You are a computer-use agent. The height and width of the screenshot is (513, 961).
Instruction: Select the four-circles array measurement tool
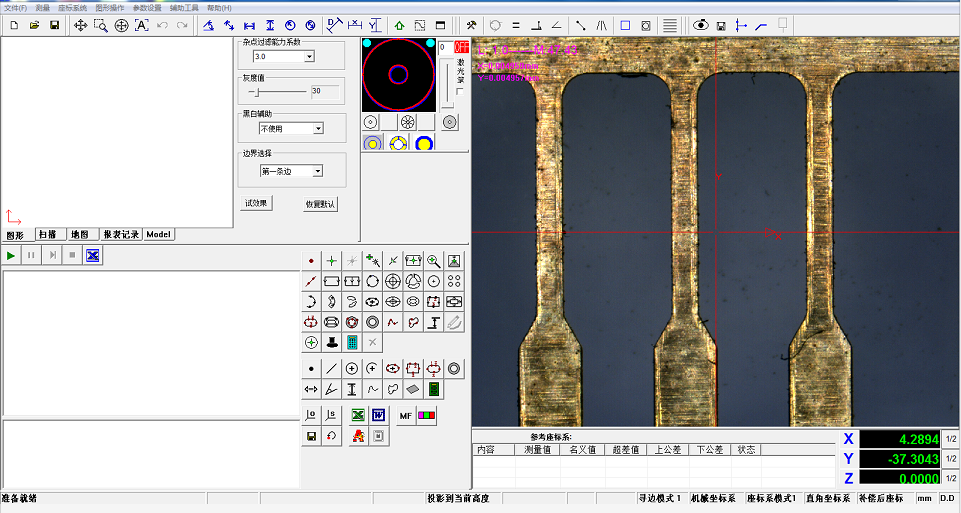[454, 281]
